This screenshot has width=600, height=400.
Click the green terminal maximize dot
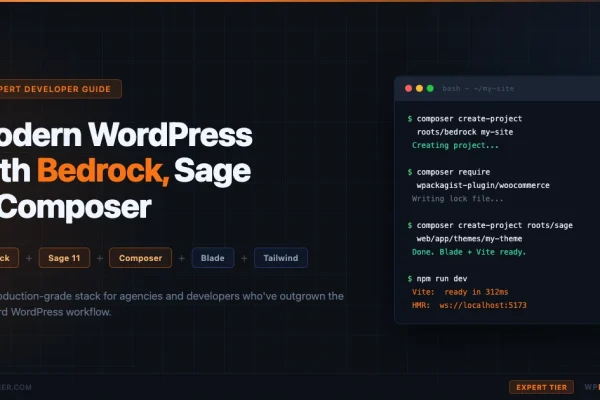click(430, 88)
